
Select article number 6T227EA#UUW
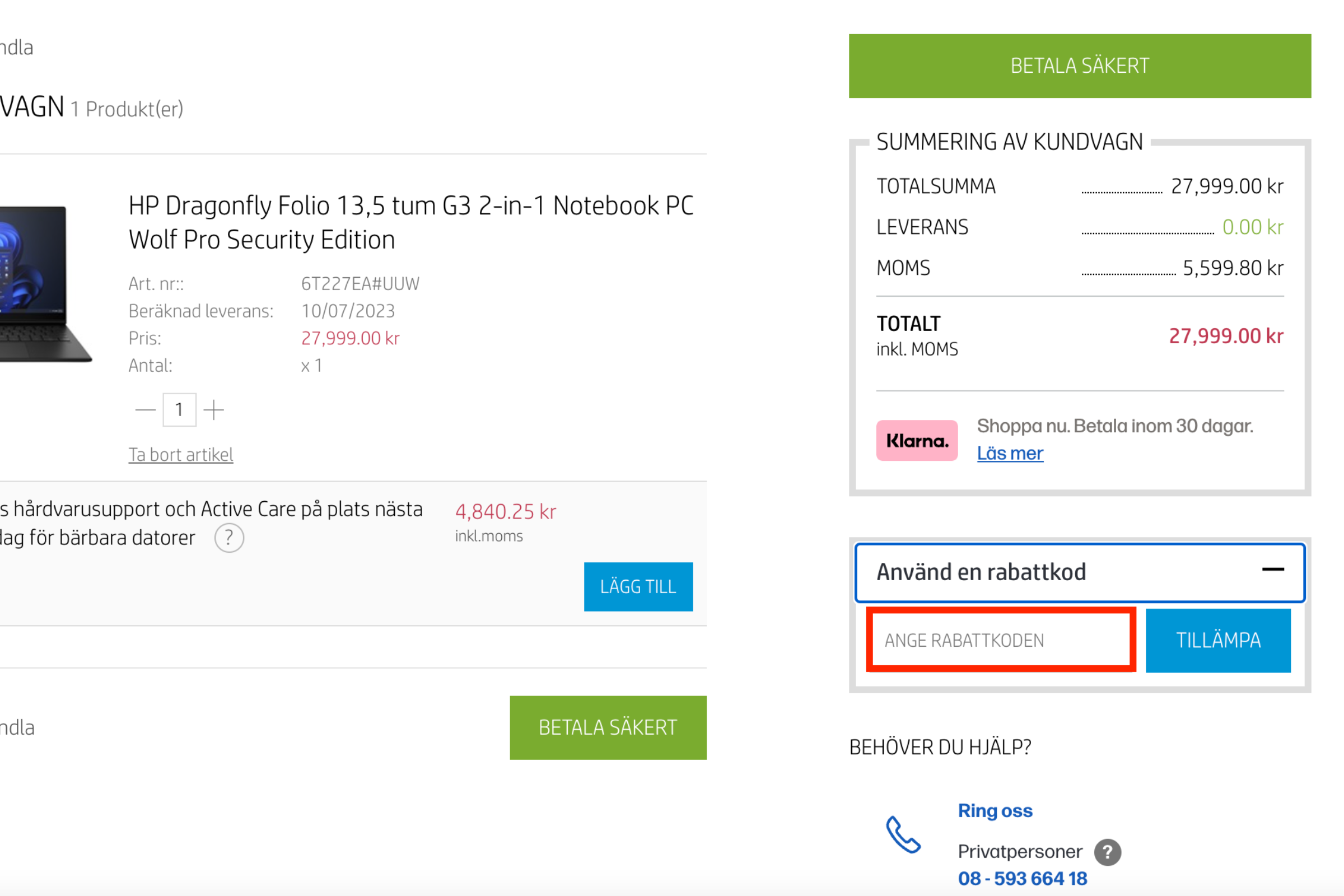(x=360, y=283)
